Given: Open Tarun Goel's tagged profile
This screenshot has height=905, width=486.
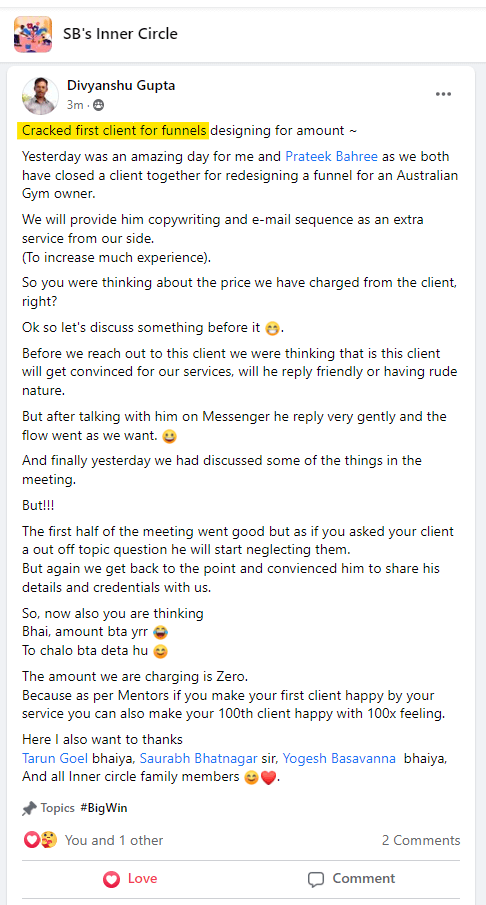Looking at the screenshot, I should (x=56, y=758).
